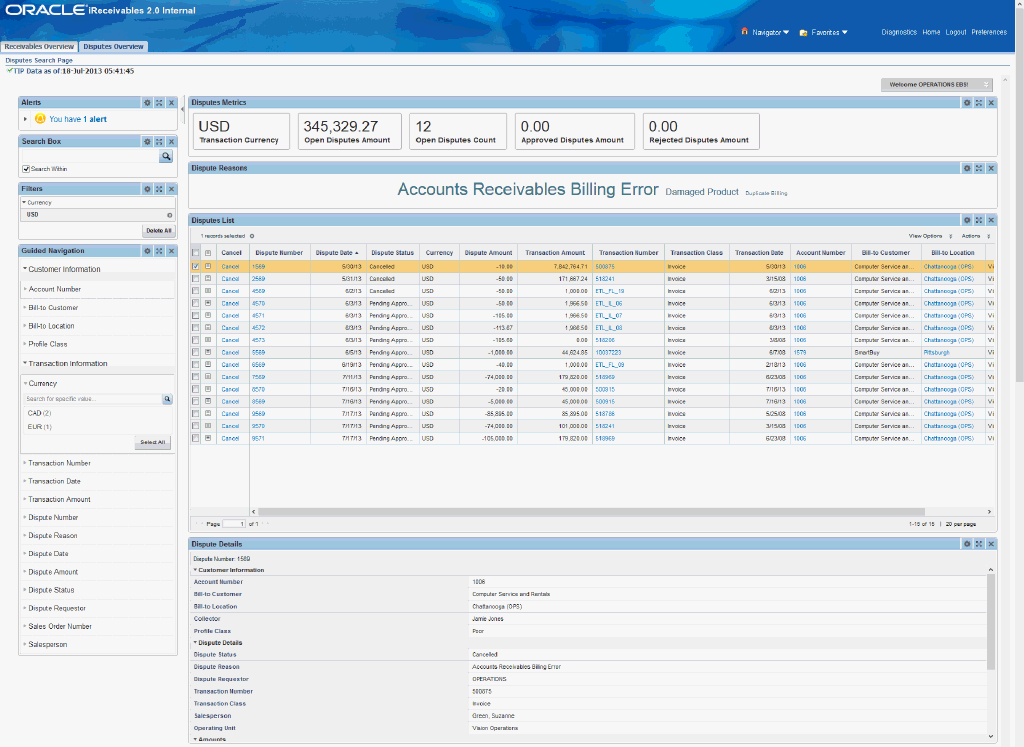
Task: Open Search Box panel settings gear
Action: click(147, 142)
